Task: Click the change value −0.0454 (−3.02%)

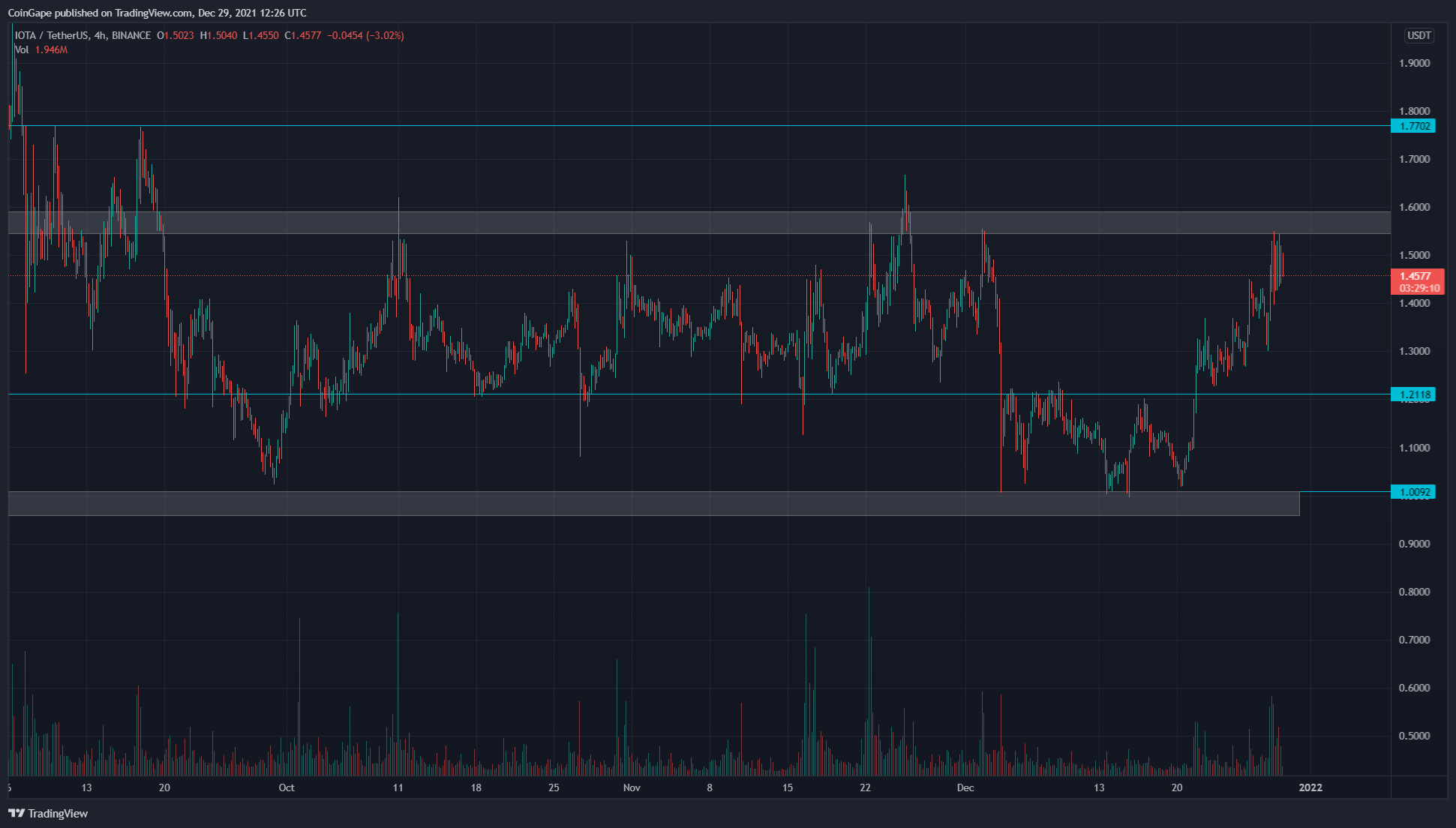Action: (x=366, y=35)
